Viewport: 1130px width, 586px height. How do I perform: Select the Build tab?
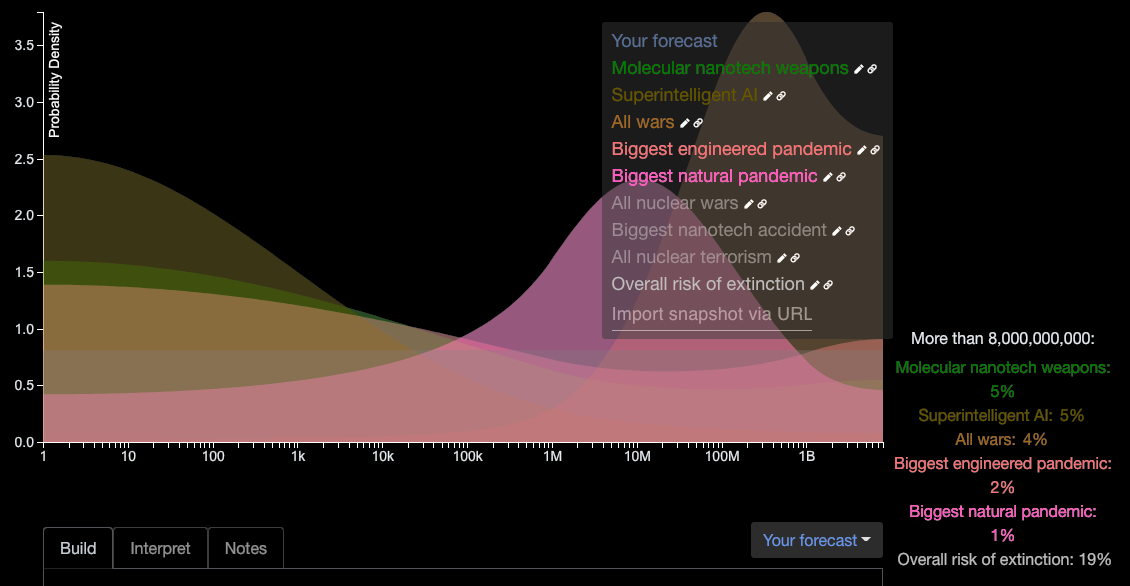(78, 548)
